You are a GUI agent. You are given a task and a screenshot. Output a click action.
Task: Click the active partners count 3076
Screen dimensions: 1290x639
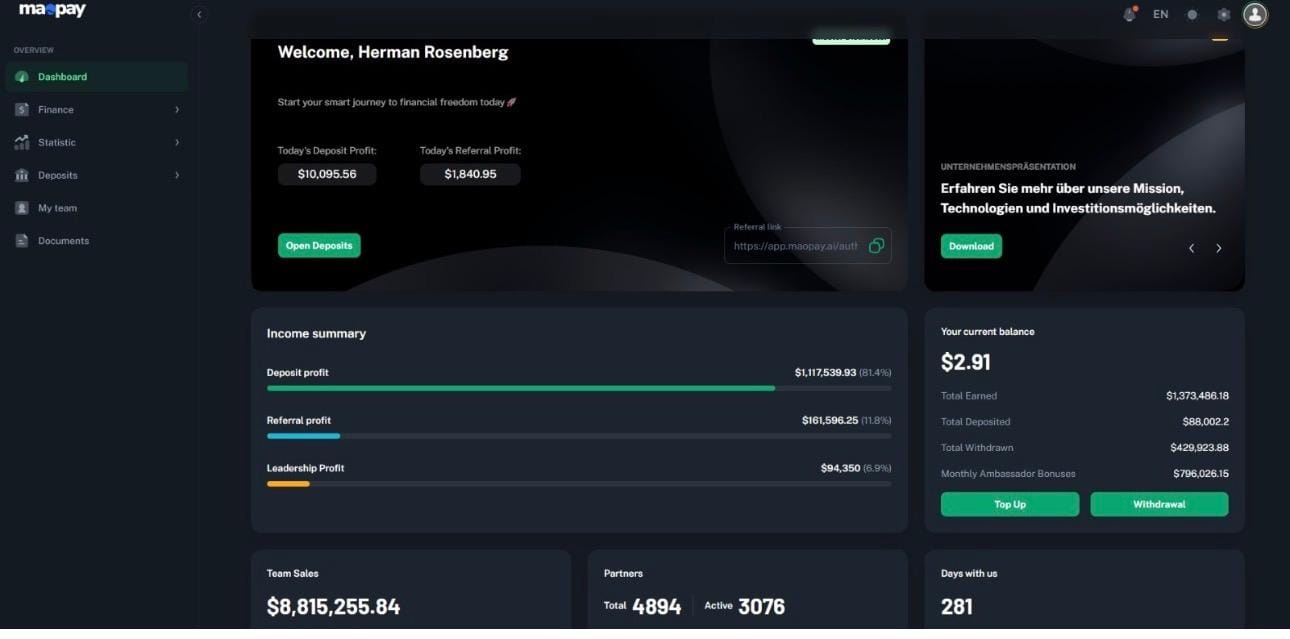click(x=761, y=607)
